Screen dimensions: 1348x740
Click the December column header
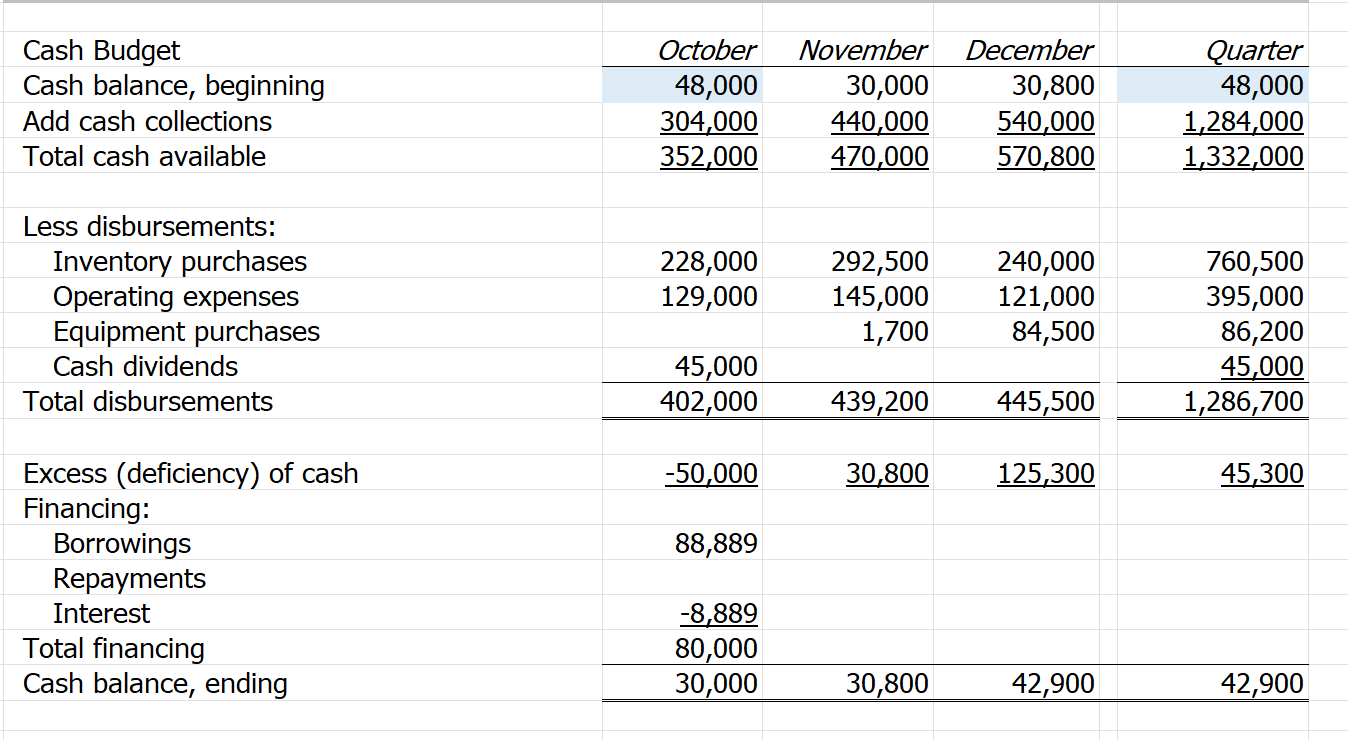click(x=1029, y=50)
